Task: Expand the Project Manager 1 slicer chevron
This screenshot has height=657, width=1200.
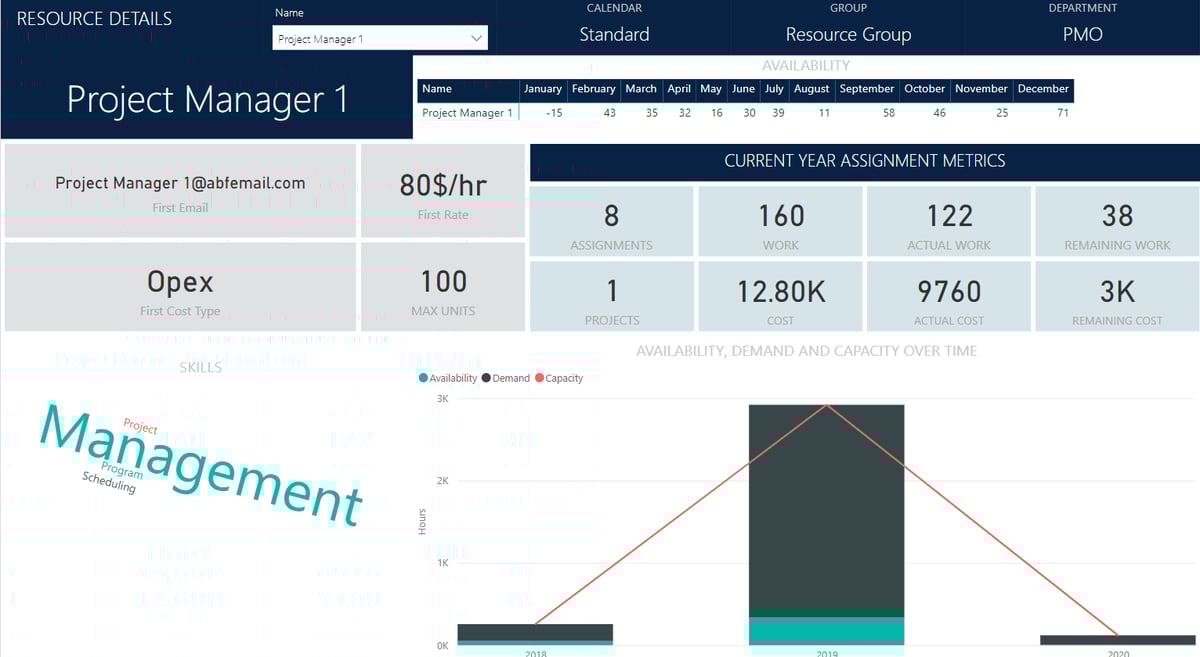Action: [477, 37]
